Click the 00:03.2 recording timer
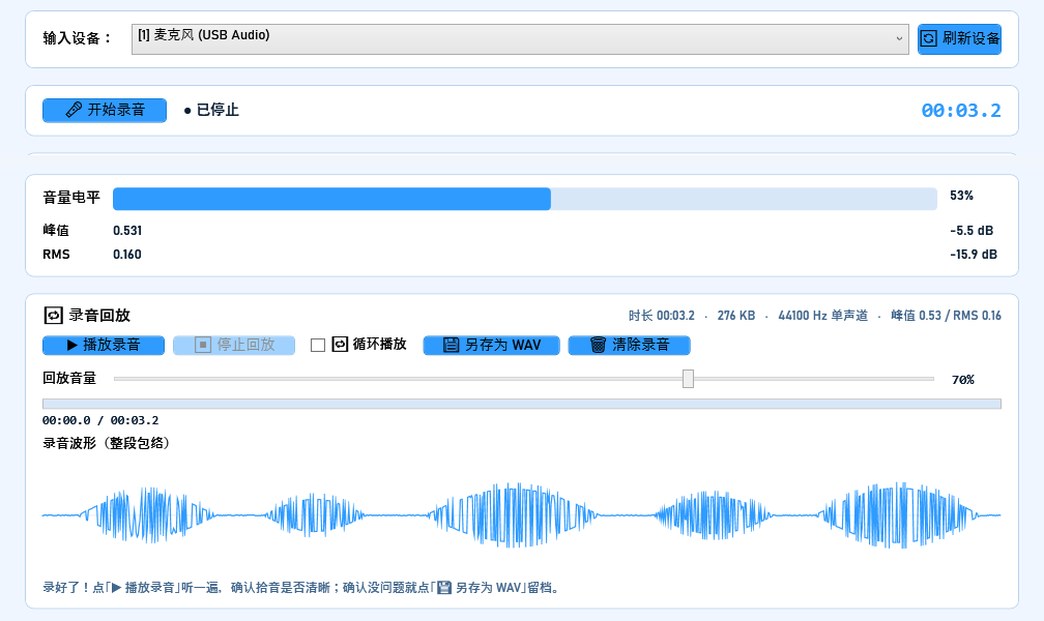Screen dimensions: 1044x621 [x=961, y=111]
